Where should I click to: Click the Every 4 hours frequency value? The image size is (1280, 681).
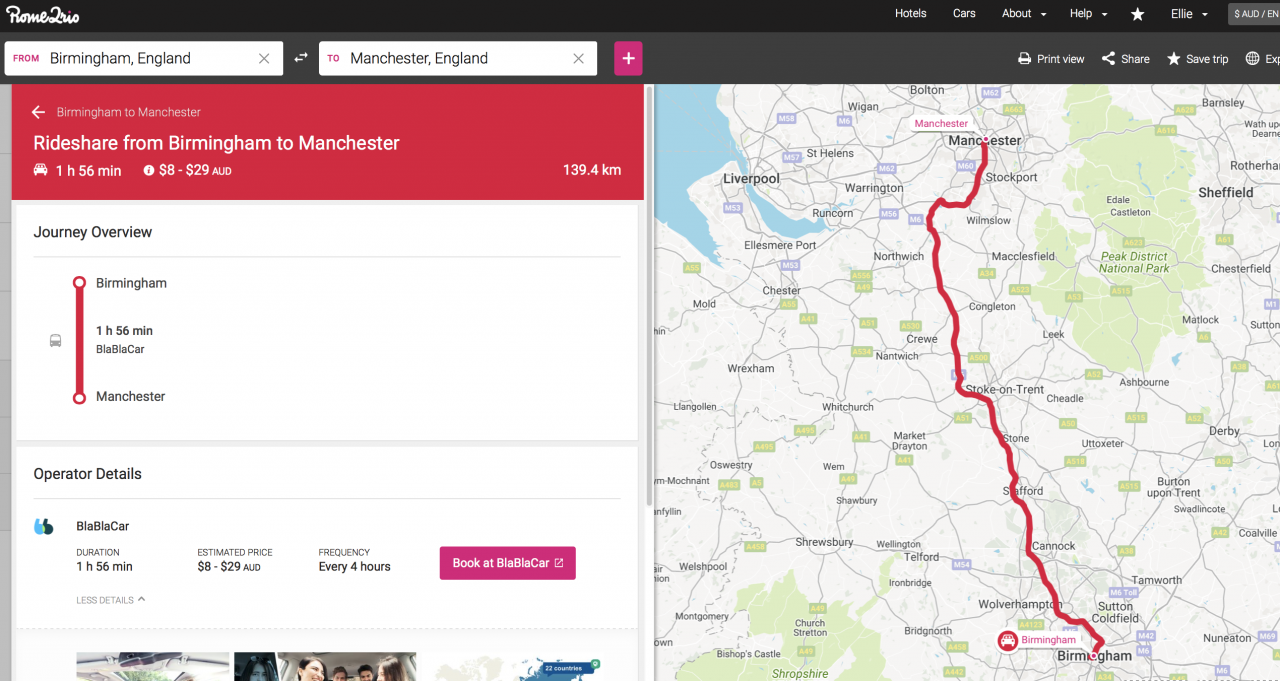click(355, 567)
